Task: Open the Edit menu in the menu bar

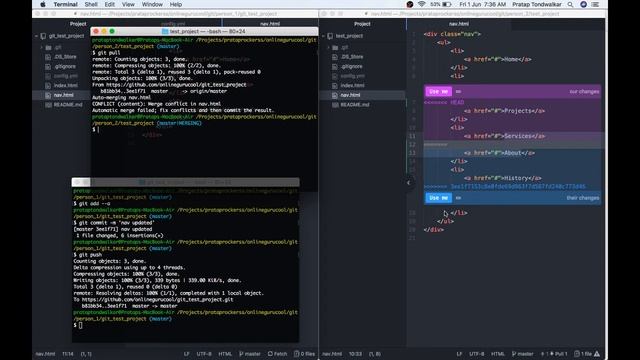Action: tap(109, 4)
